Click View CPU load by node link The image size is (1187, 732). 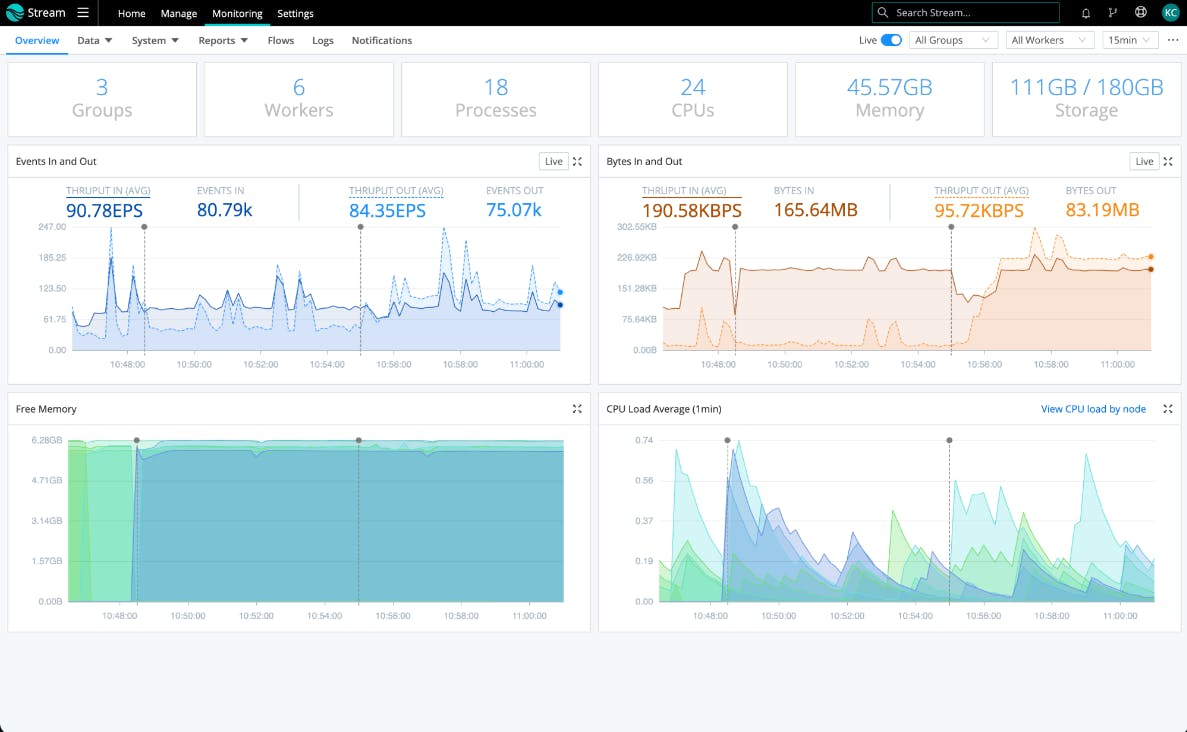(1093, 409)
